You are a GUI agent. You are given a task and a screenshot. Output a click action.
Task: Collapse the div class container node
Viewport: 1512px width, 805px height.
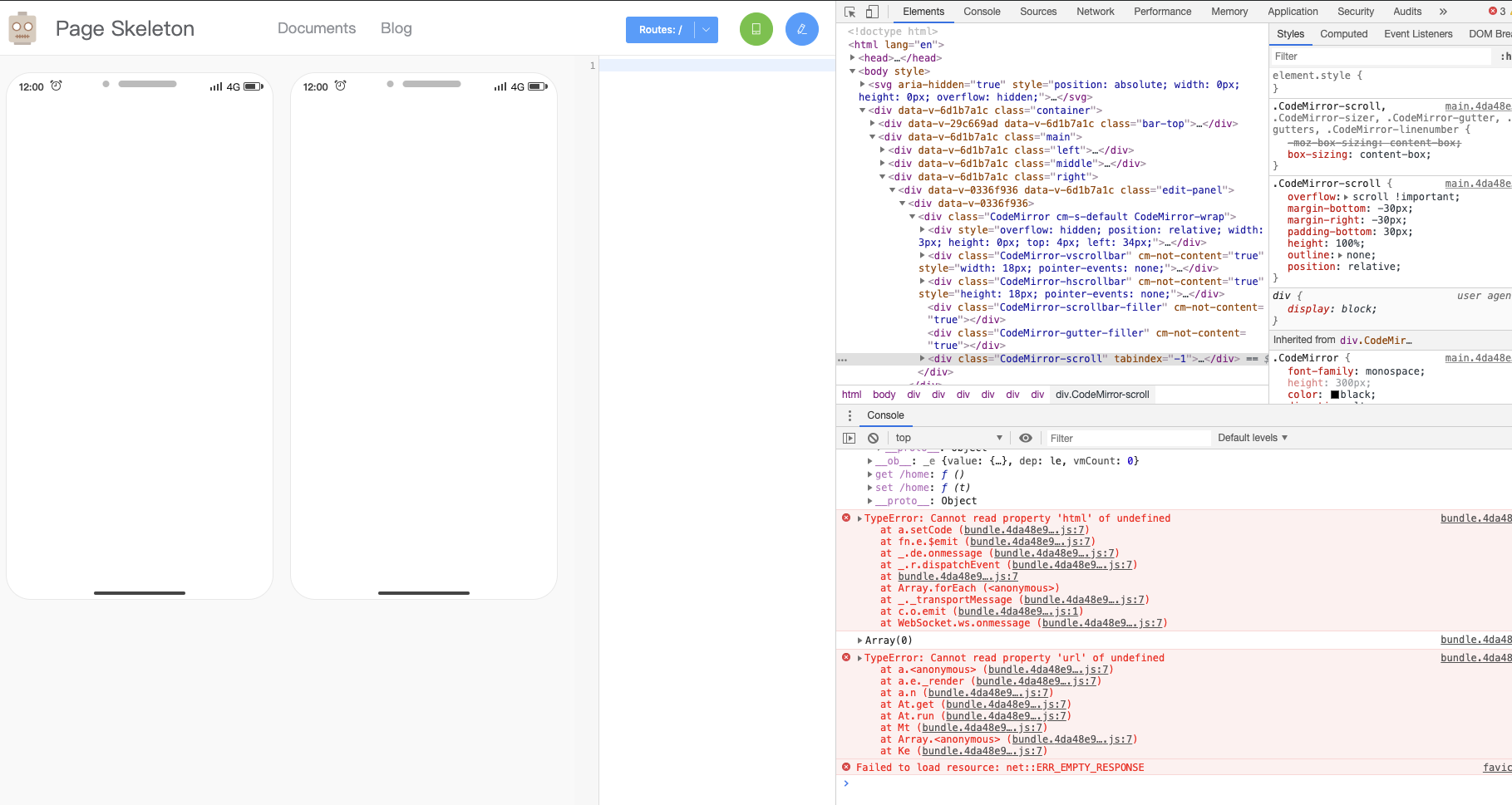tap(862, 110)
